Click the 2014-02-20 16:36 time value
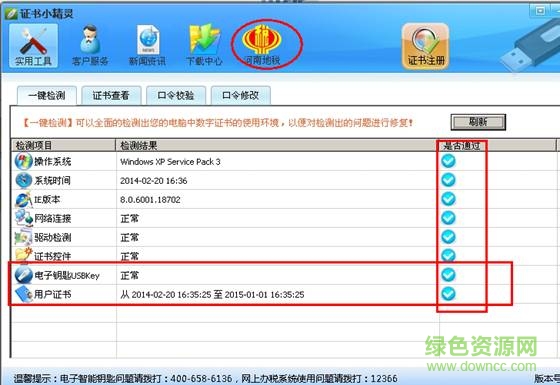560x385 pixels. pyautogui.click(x=154, y=181)
